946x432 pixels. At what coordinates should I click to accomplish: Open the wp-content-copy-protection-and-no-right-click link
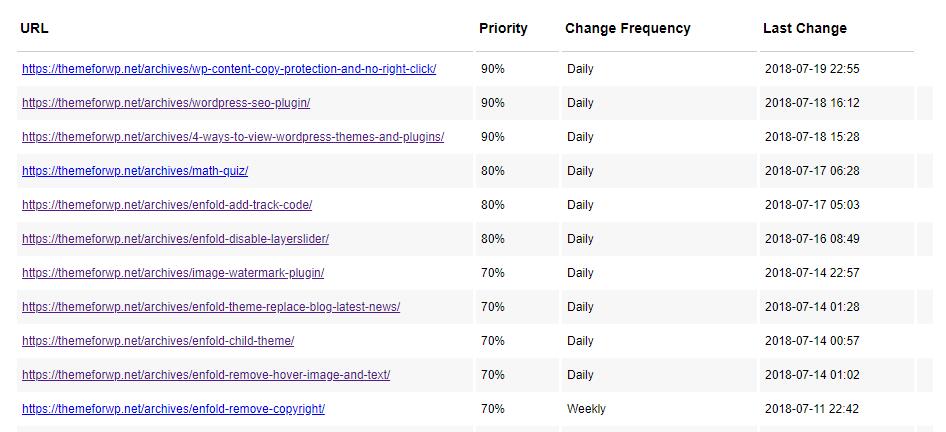click(229, 69)
